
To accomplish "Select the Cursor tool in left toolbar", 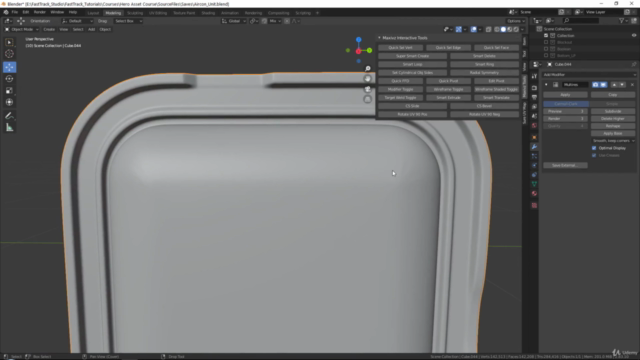I will pyautogui.click(x=9, y=54).
